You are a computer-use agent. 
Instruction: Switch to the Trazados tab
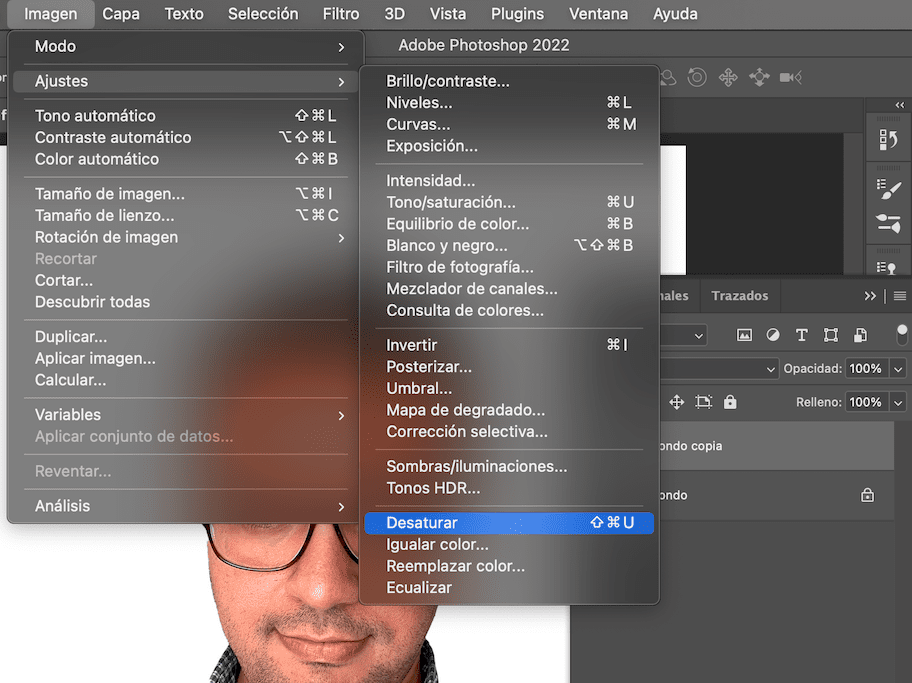pyautogui.click(x=740, y=296)
